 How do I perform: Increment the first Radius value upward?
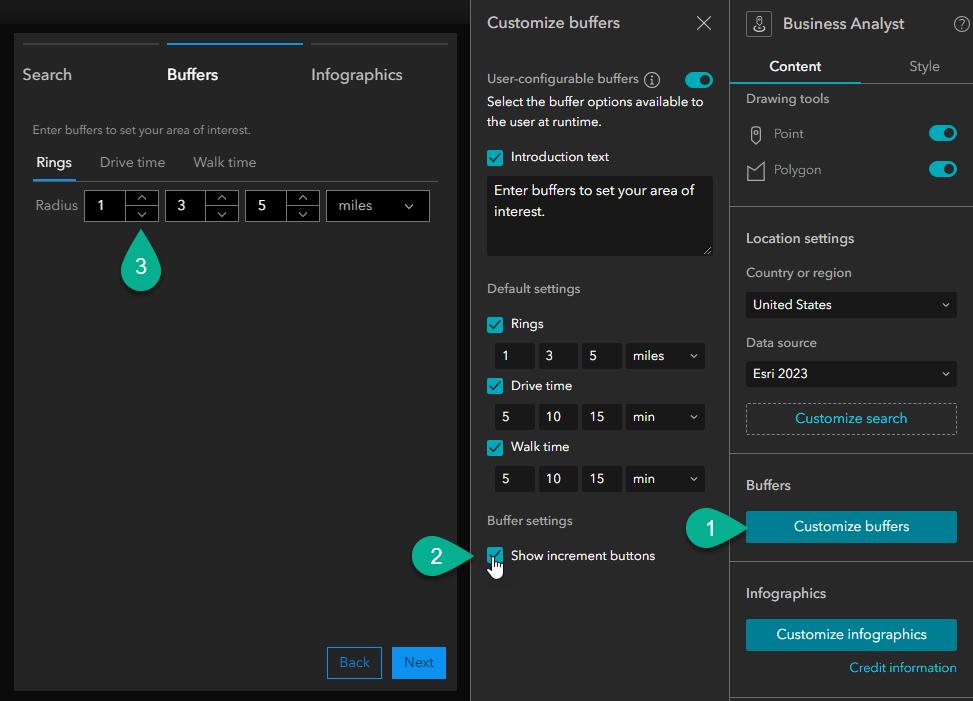(x=141, y=199)
